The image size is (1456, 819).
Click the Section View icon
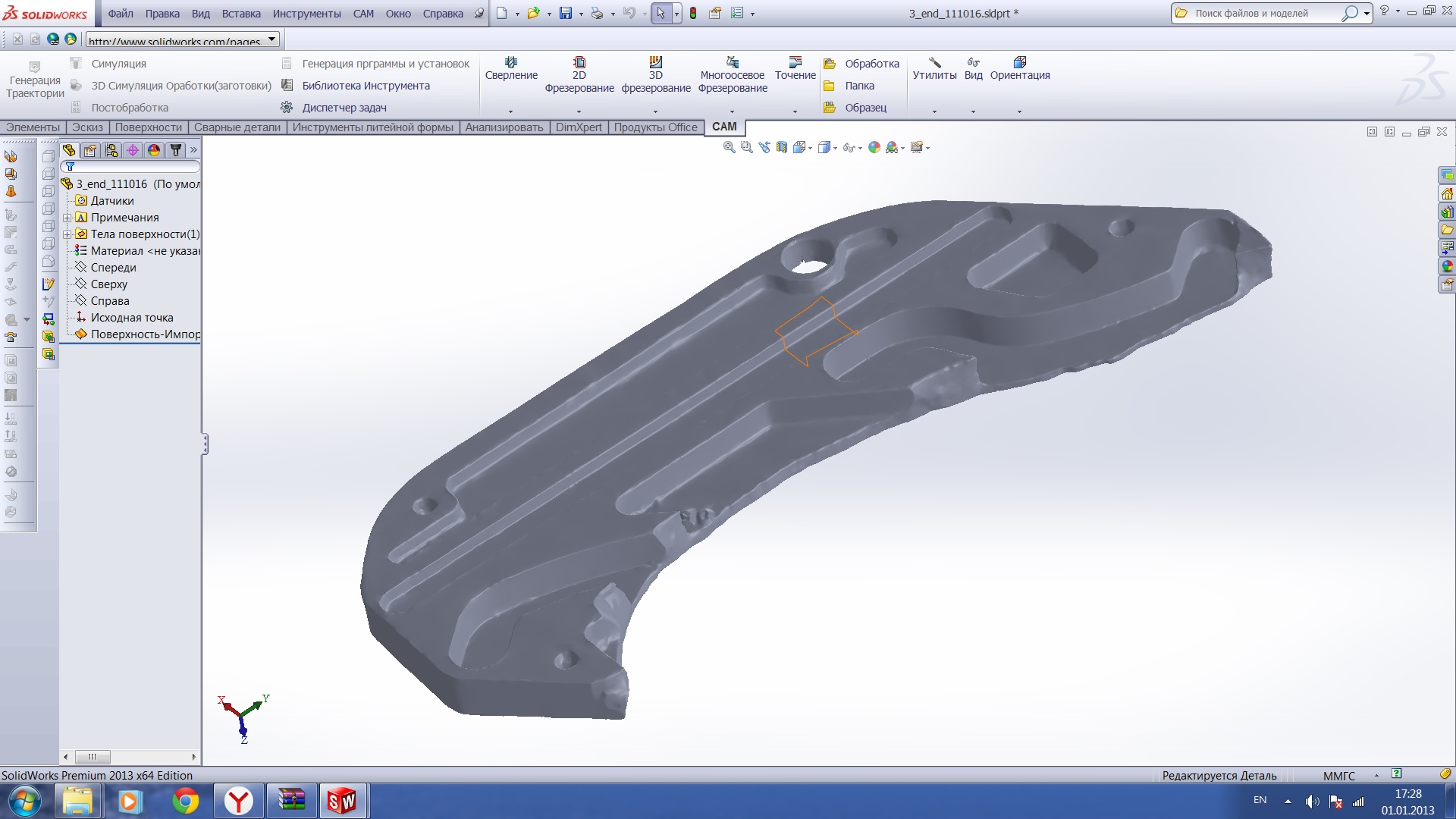coord(782,148)
